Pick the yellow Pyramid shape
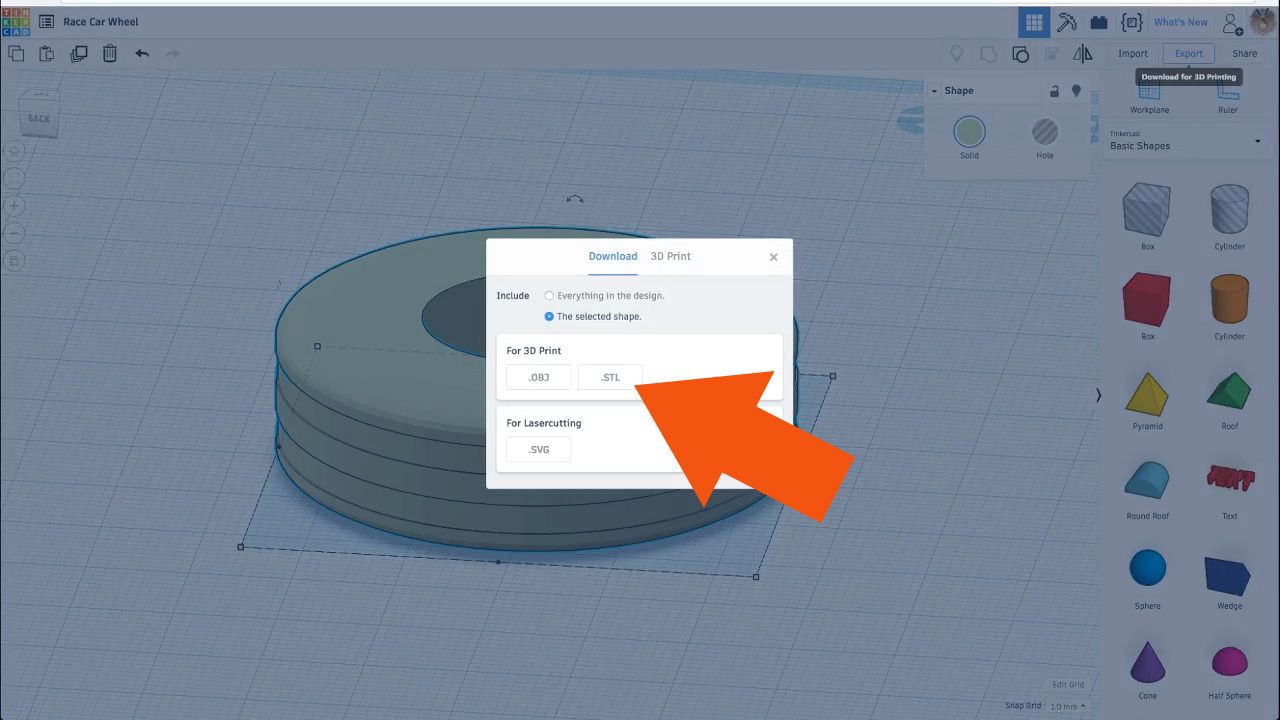The height and width of the screenshot is (720, 1280). point(1148,397)
